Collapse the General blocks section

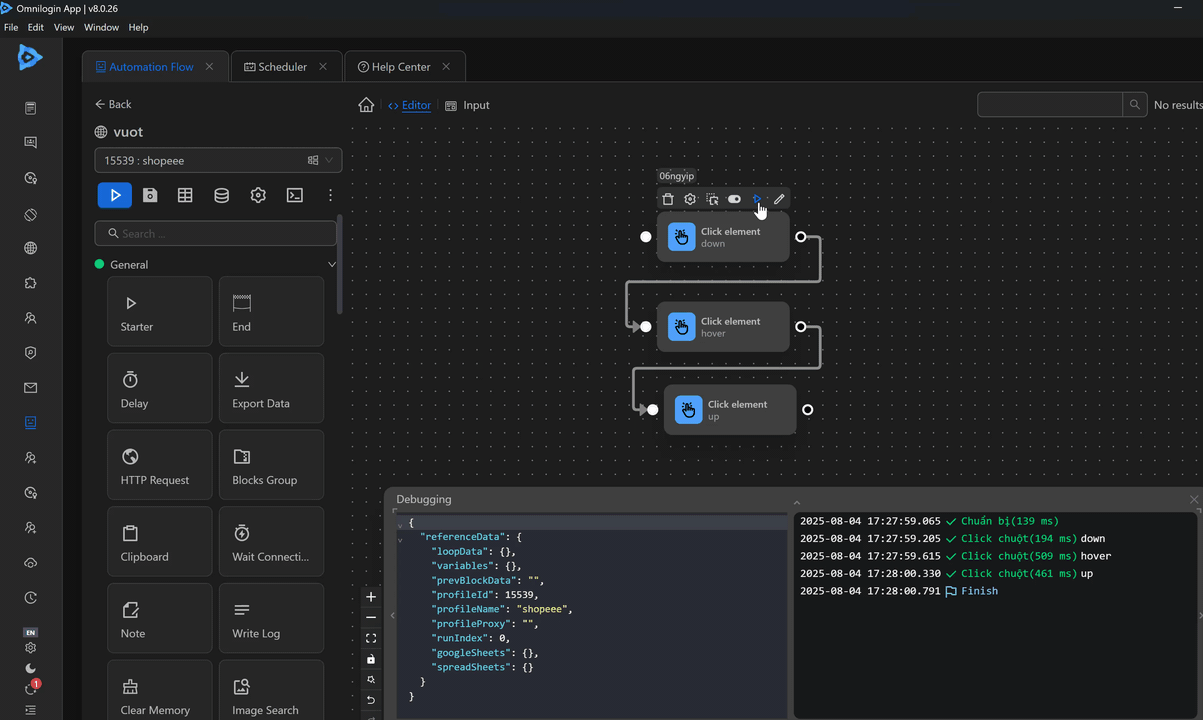point(332,265)
